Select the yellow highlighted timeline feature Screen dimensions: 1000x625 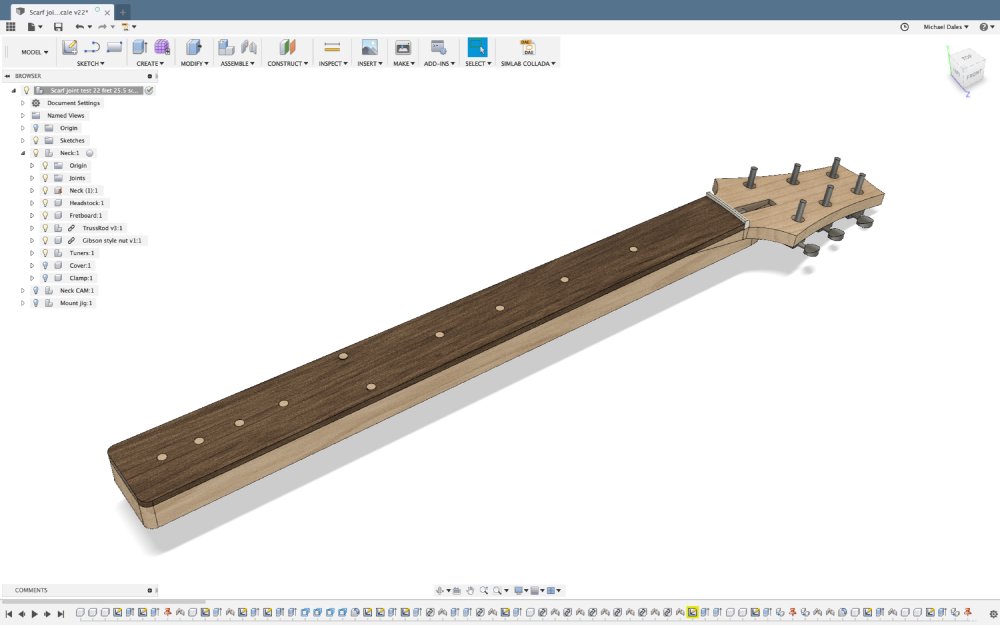pyautogui.click(x=692, y=613)
